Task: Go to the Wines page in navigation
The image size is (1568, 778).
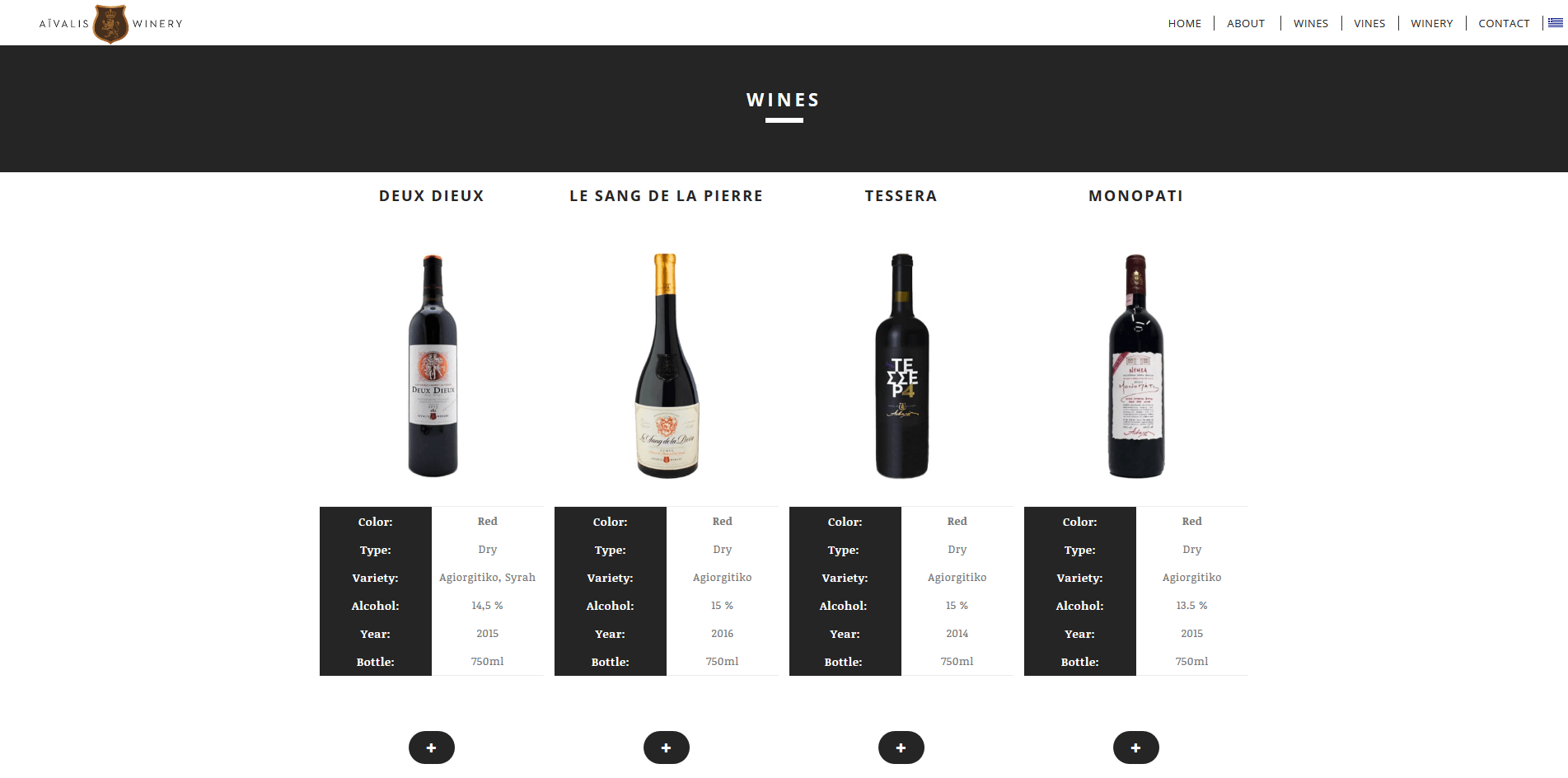Action: [1311, 23]
